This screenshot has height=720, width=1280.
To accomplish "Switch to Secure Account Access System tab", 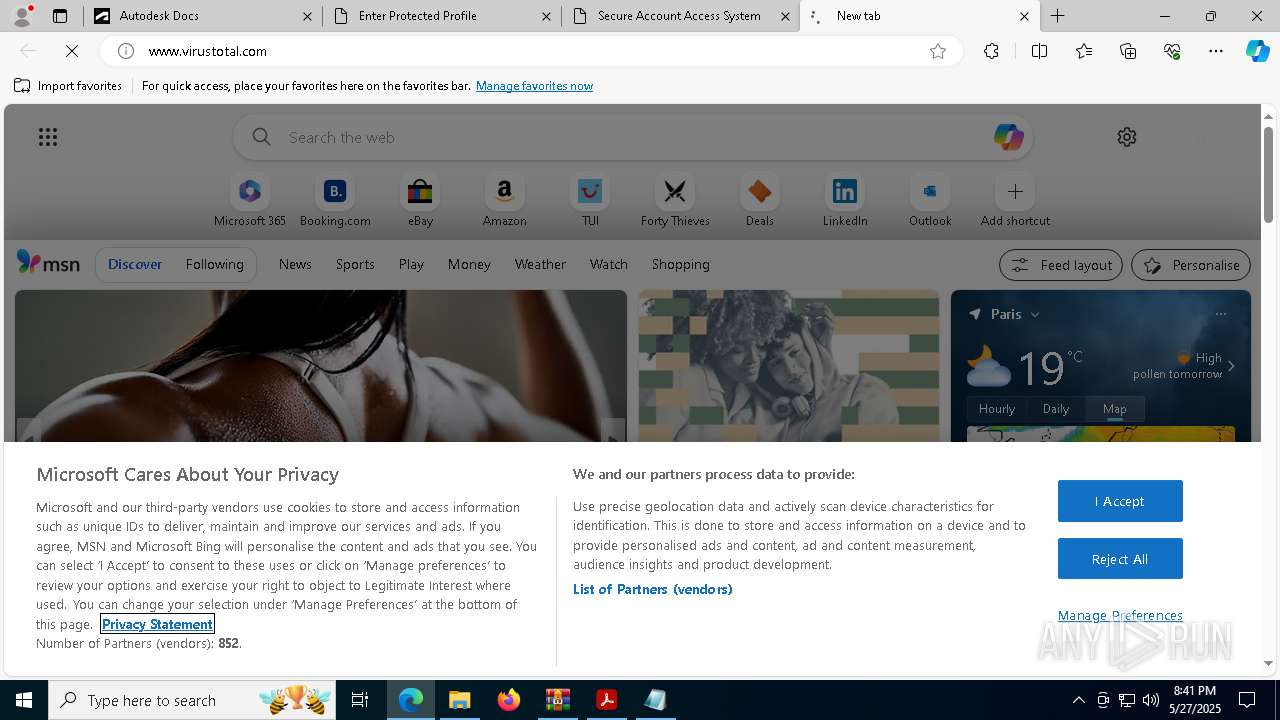I will pos(681,16).
